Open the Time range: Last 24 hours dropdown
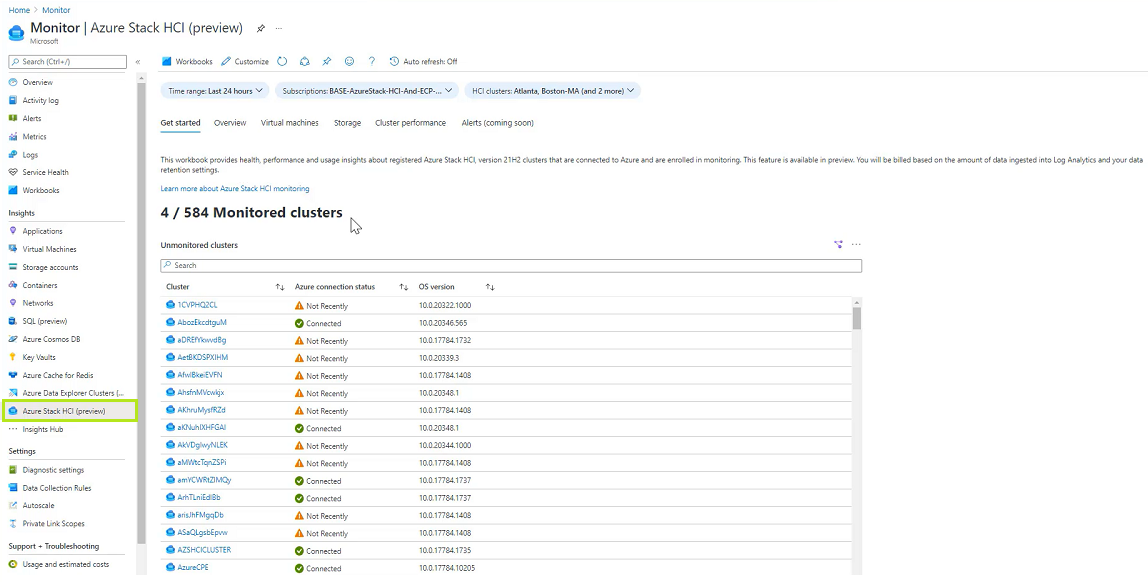Image resolution: width=1148 pixels, height=582 pixels. (215, 91)
